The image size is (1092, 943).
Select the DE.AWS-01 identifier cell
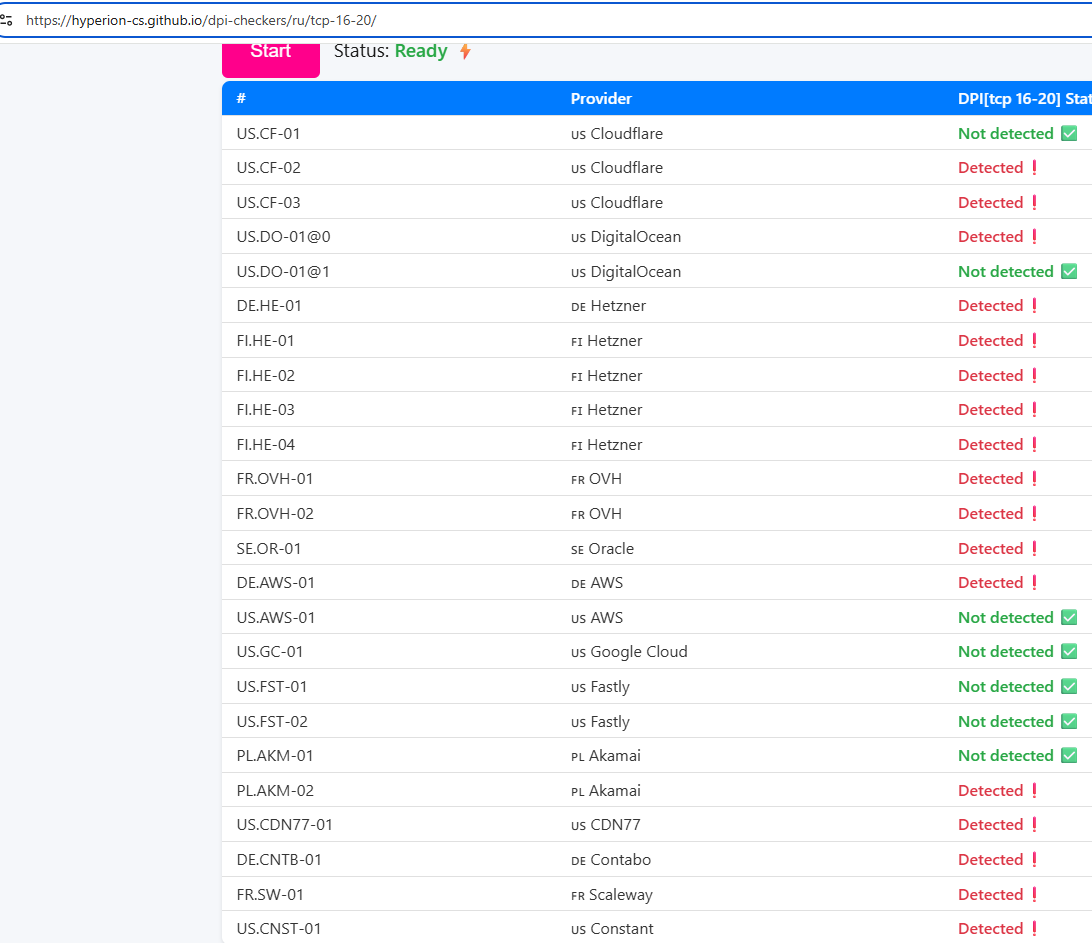(275, 582)
